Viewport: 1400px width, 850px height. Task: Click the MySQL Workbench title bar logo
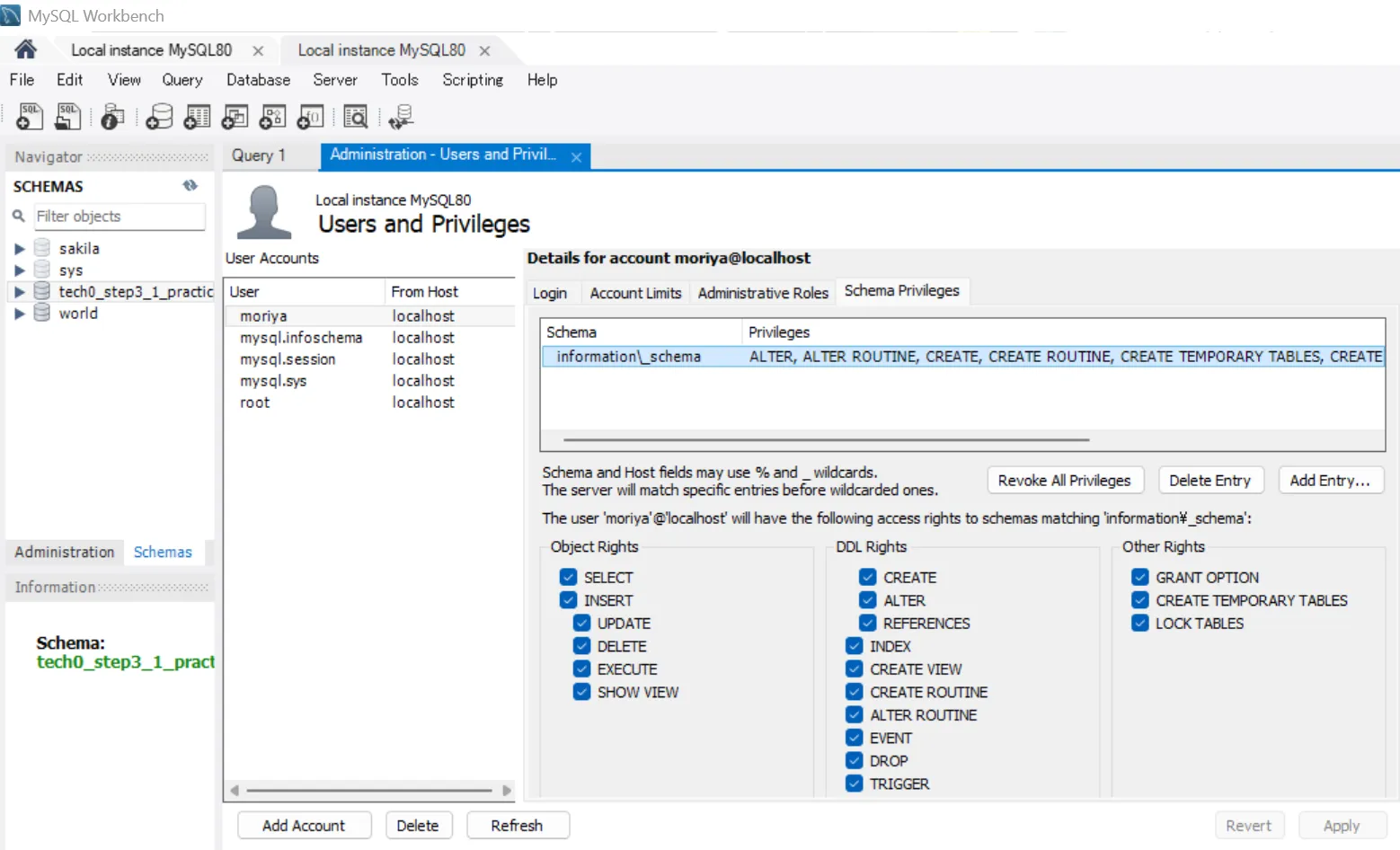(x=11, y=15)
